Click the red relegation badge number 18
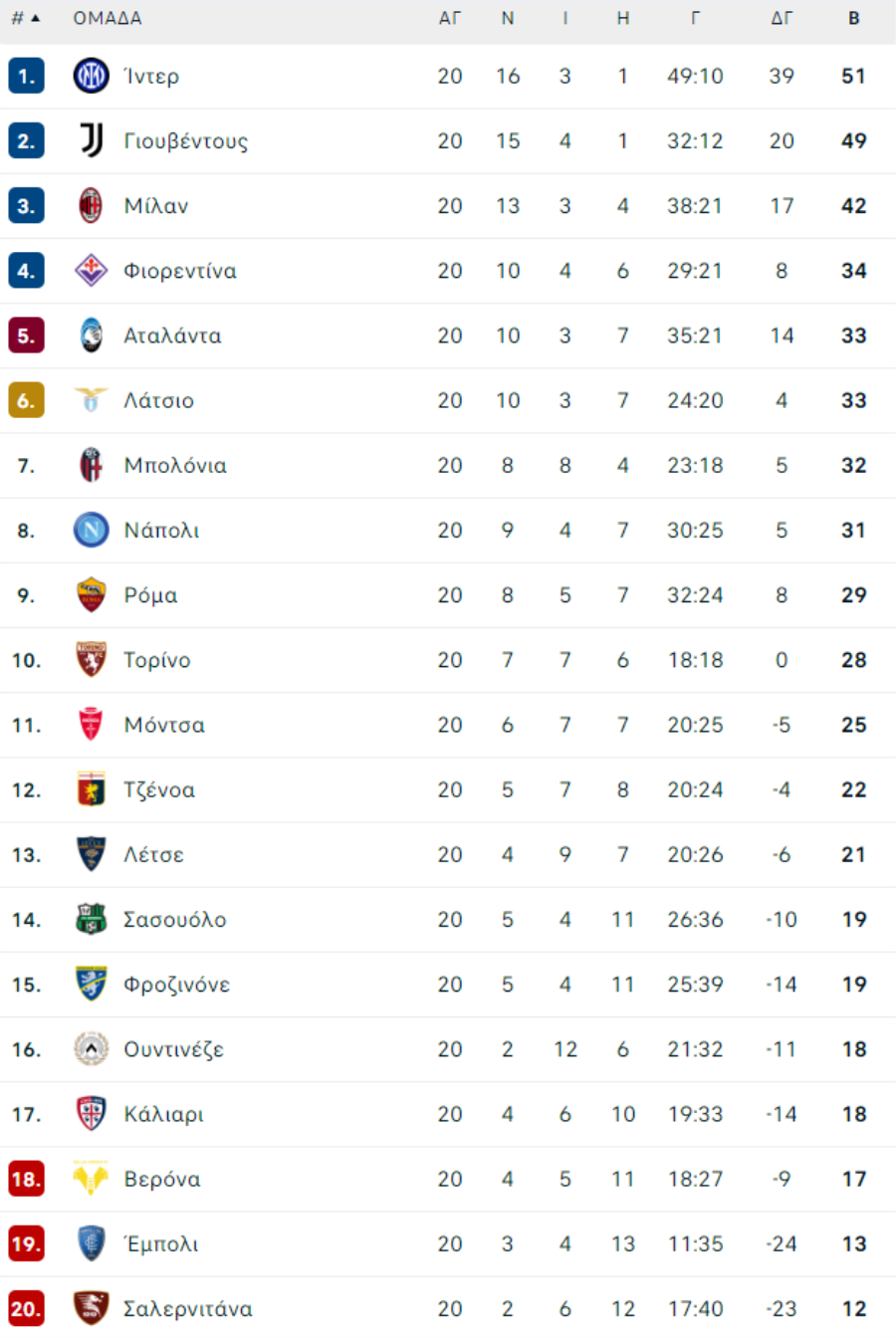 click(x=26, y=1179)
